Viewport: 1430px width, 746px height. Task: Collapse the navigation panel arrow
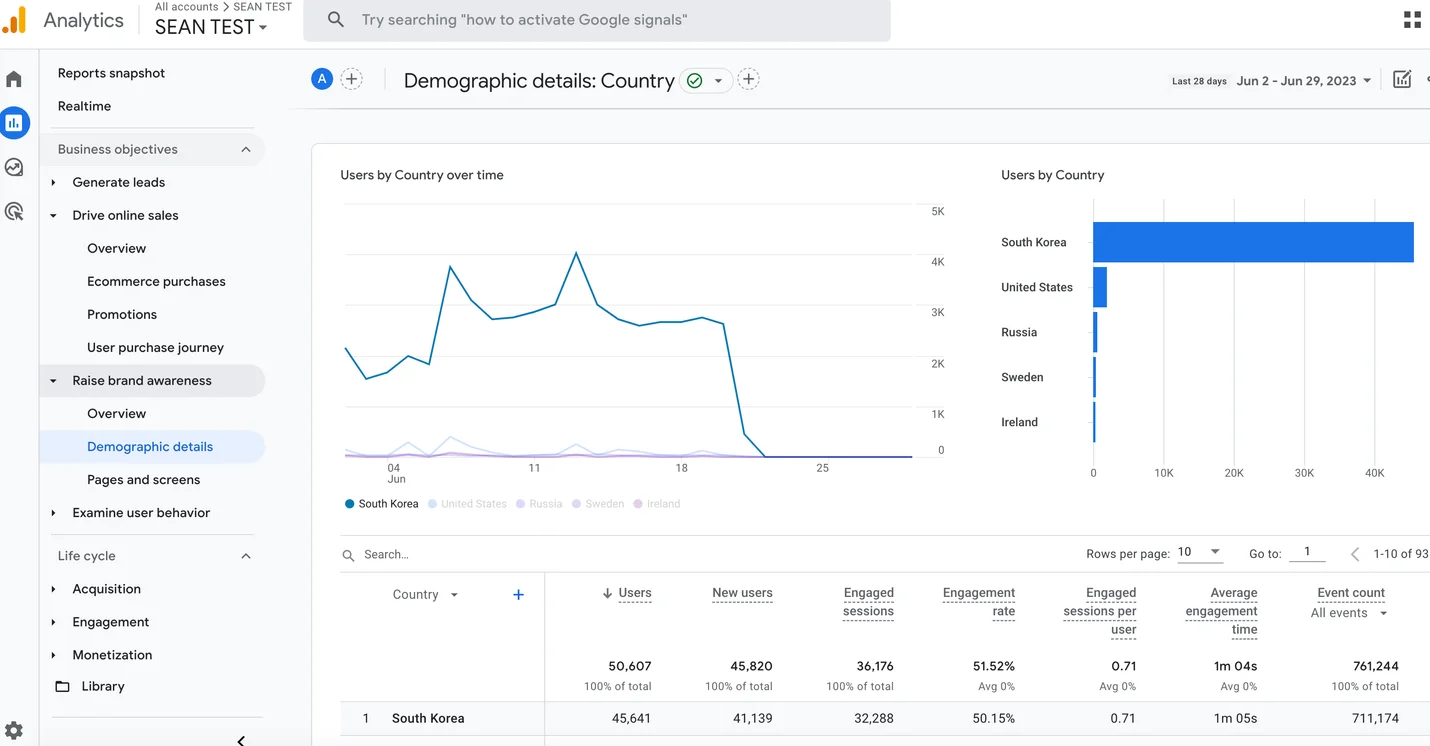241,740
